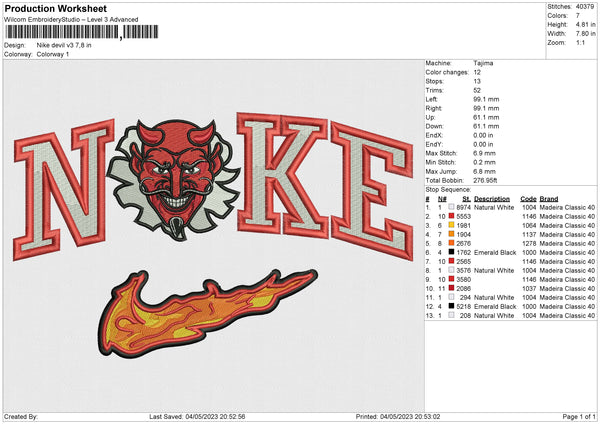Click the Description column header
The height and width of the screenshot is (424, 600).
492,199
